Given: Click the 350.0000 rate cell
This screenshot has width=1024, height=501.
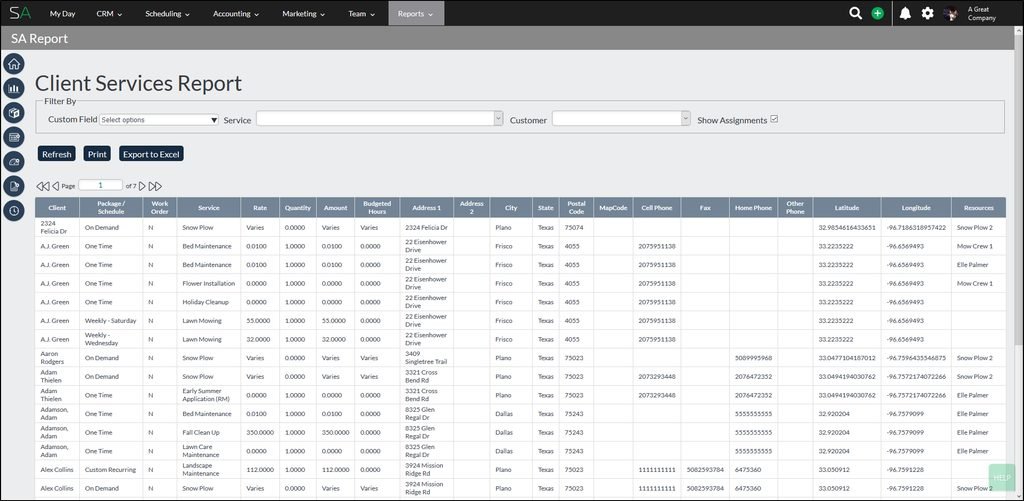Looking at the screenshot, I should [x=260, y=432].
